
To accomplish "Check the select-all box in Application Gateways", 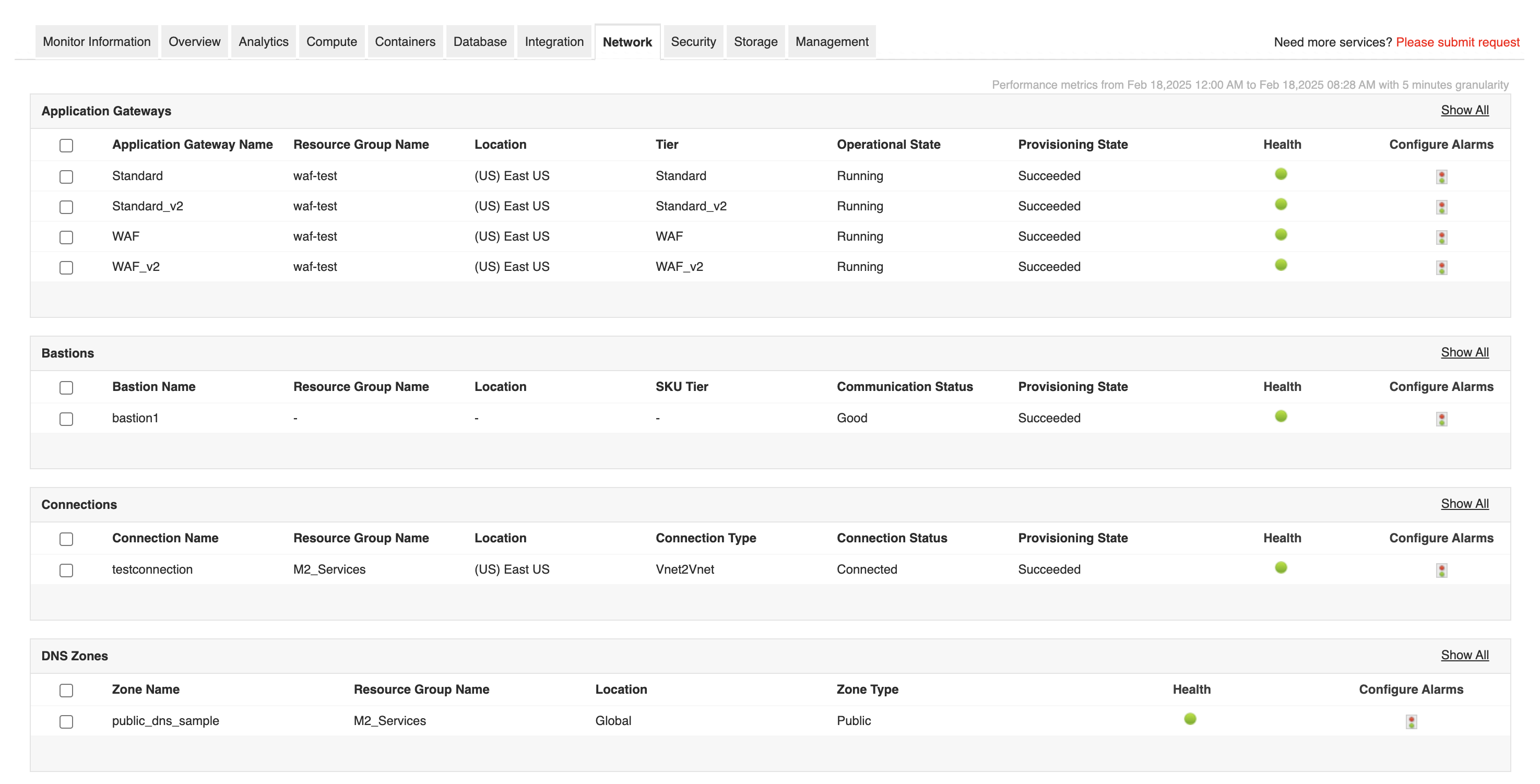I will coord(66,145).
